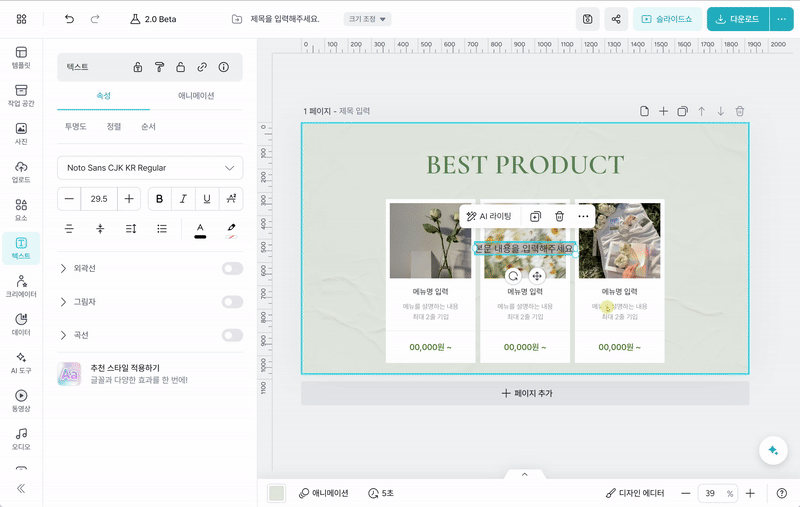Open the 크기 조정 resize dropdown

coord(367,19)
